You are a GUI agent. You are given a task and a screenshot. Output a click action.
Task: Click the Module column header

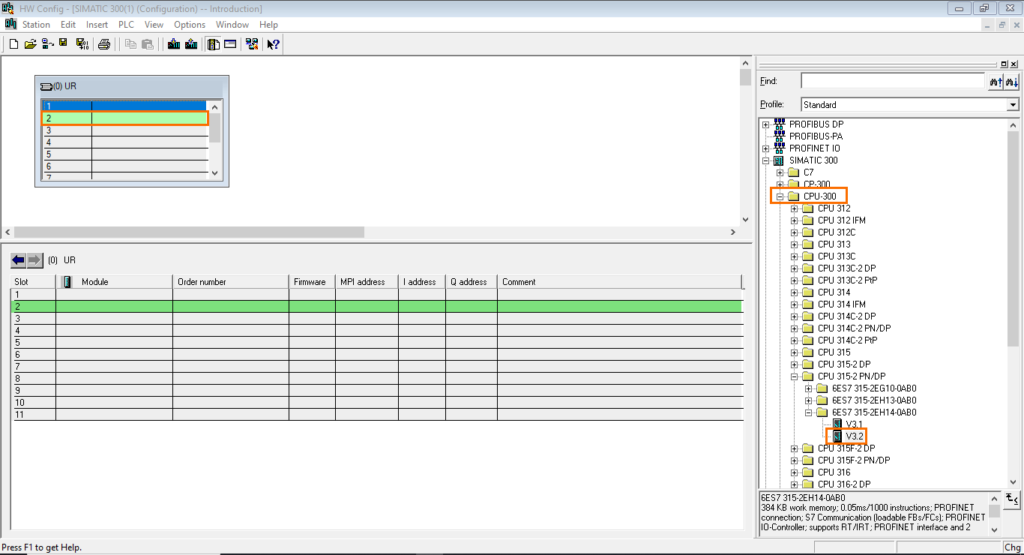(x=114, y=282)
